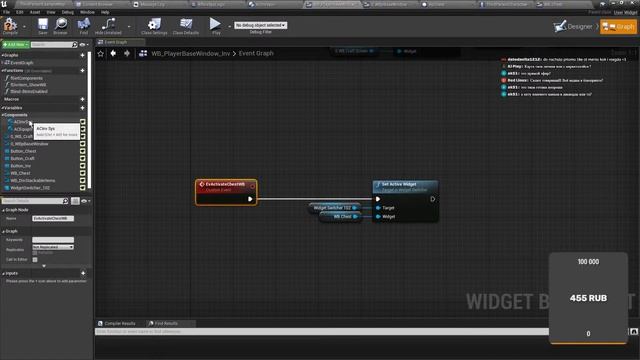This screenshot has width=640, height=360.
Task: Click the blueprint graph grid icon
Action: (143, 53)
